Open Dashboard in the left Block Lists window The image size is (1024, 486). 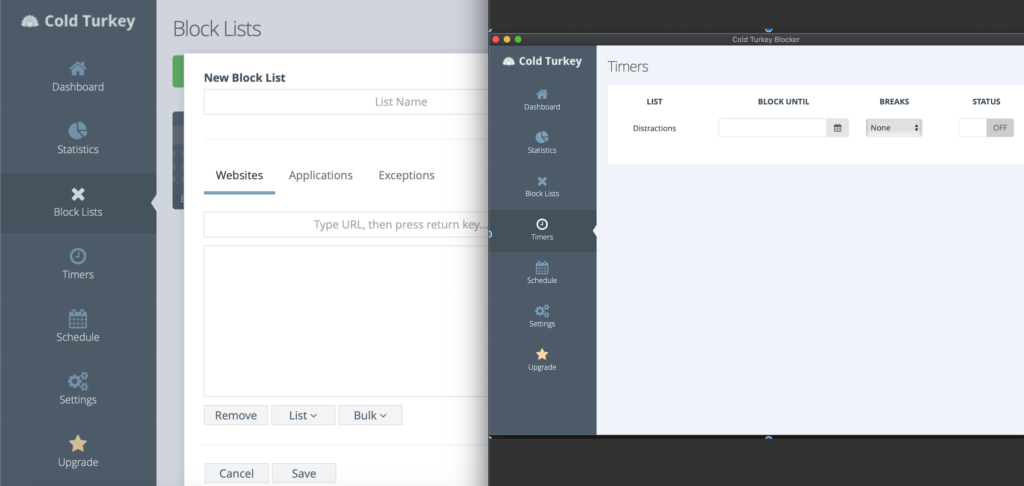(x=78, y=77)
